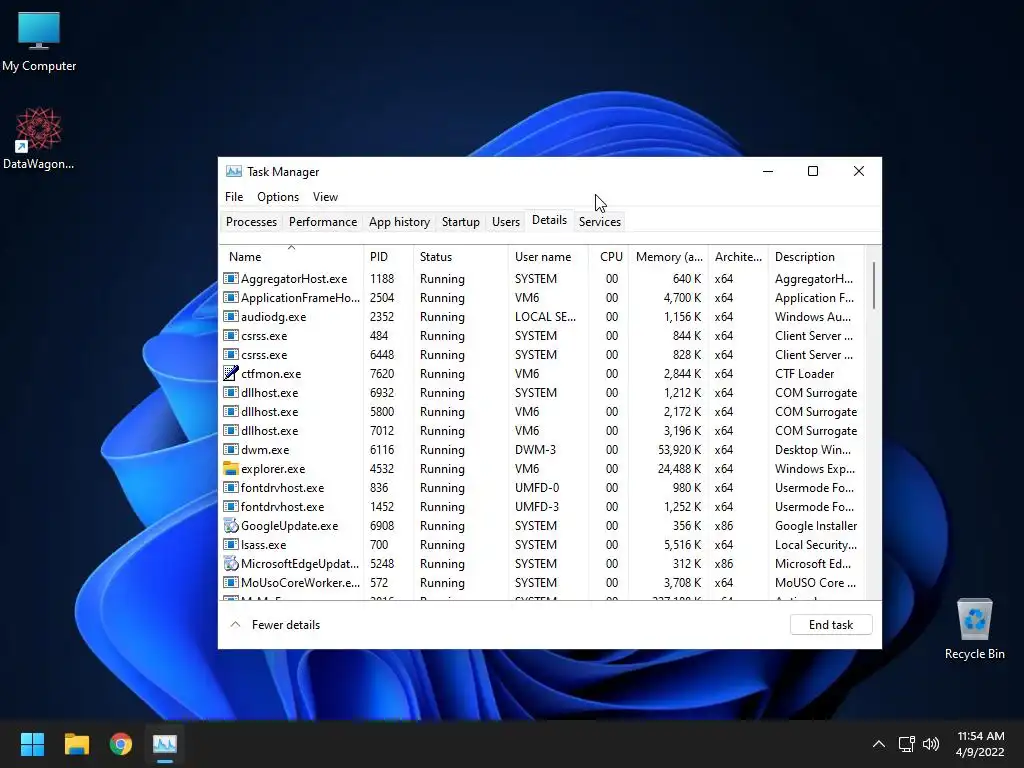The width and height of the screenshot is (1024, 768).
Task: Open the View menu
Action: (x=325, y=197)
